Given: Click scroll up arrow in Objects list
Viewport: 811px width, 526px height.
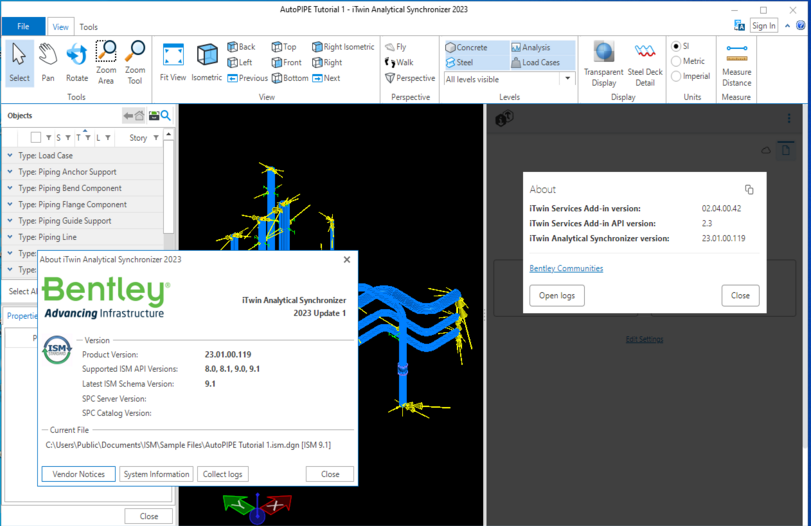Looking at the screenshot, I should [169, 134].
